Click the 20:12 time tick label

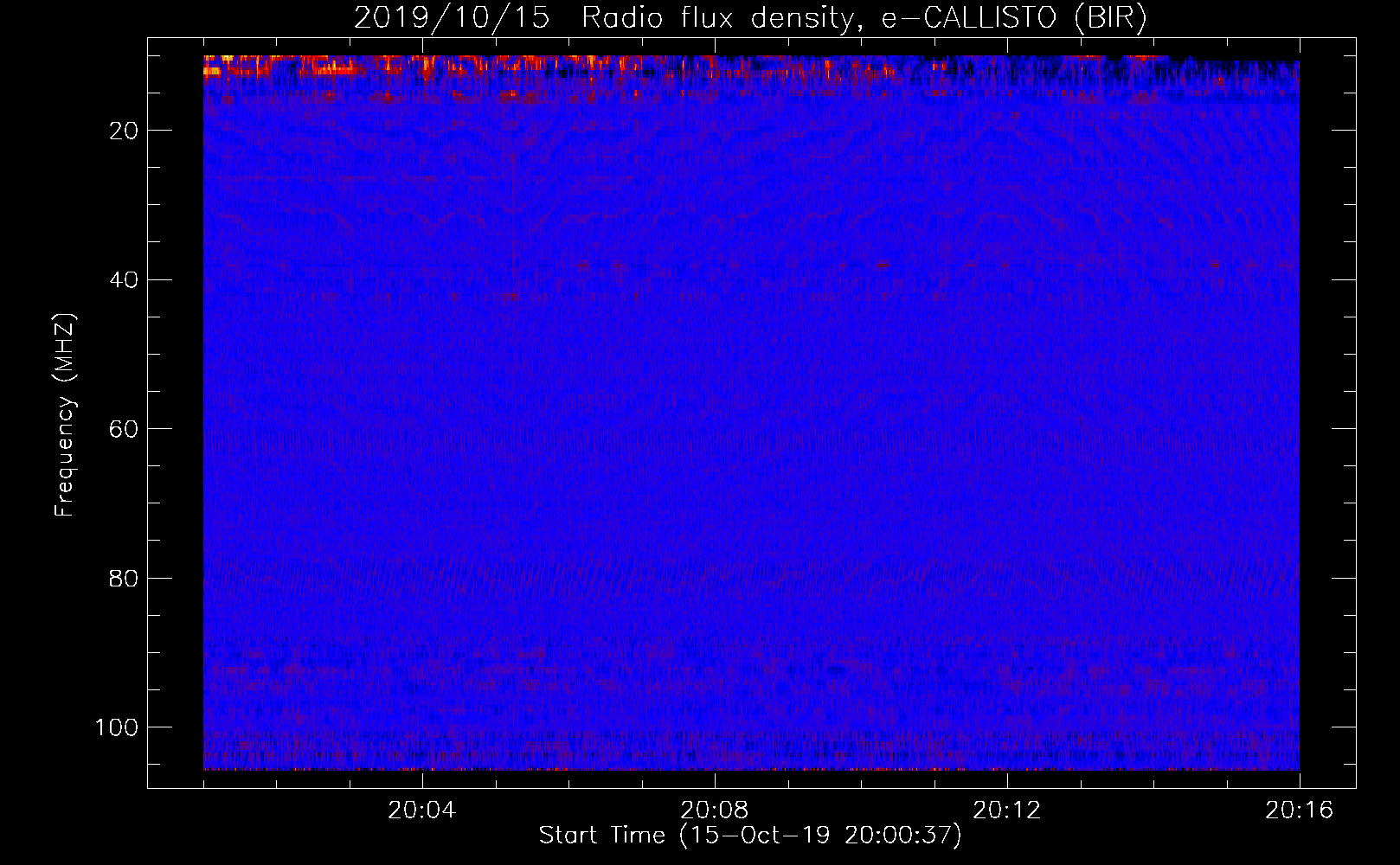coord(1007,811)
